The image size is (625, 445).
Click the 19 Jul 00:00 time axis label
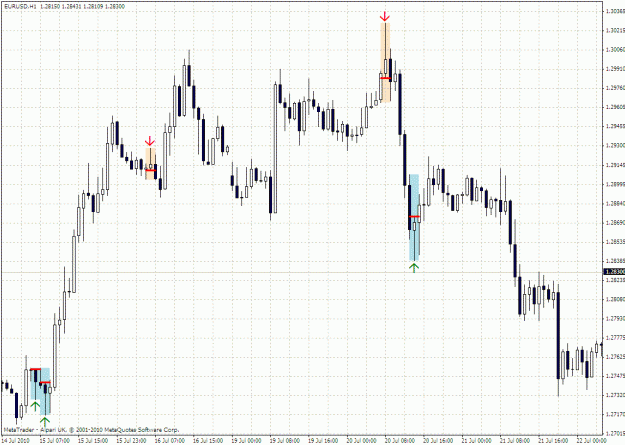247,441
